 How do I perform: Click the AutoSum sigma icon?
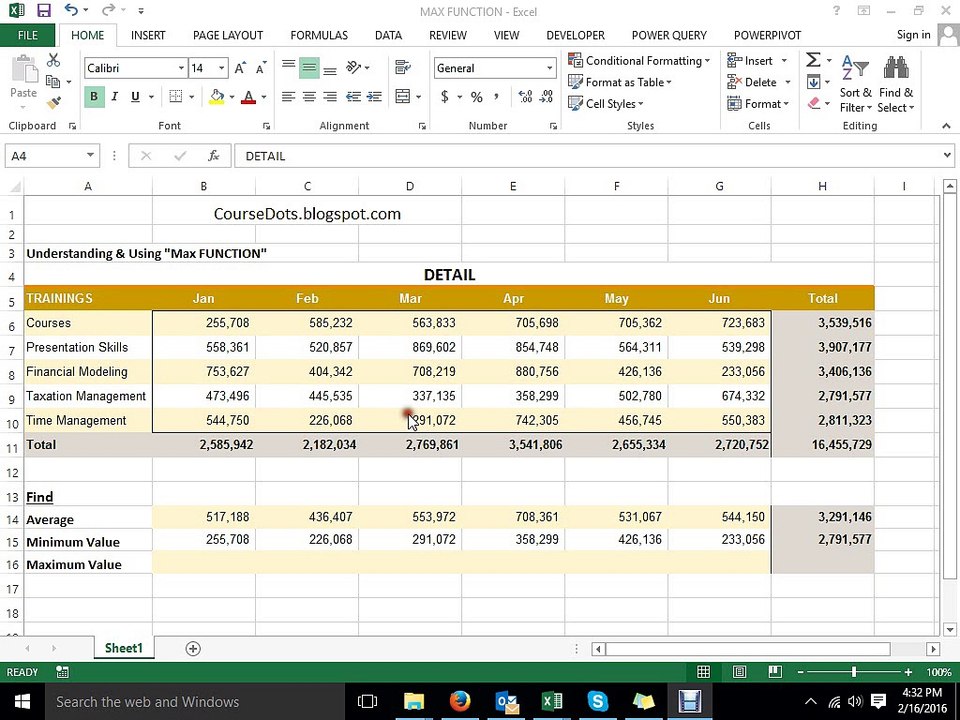pos(813,60)
